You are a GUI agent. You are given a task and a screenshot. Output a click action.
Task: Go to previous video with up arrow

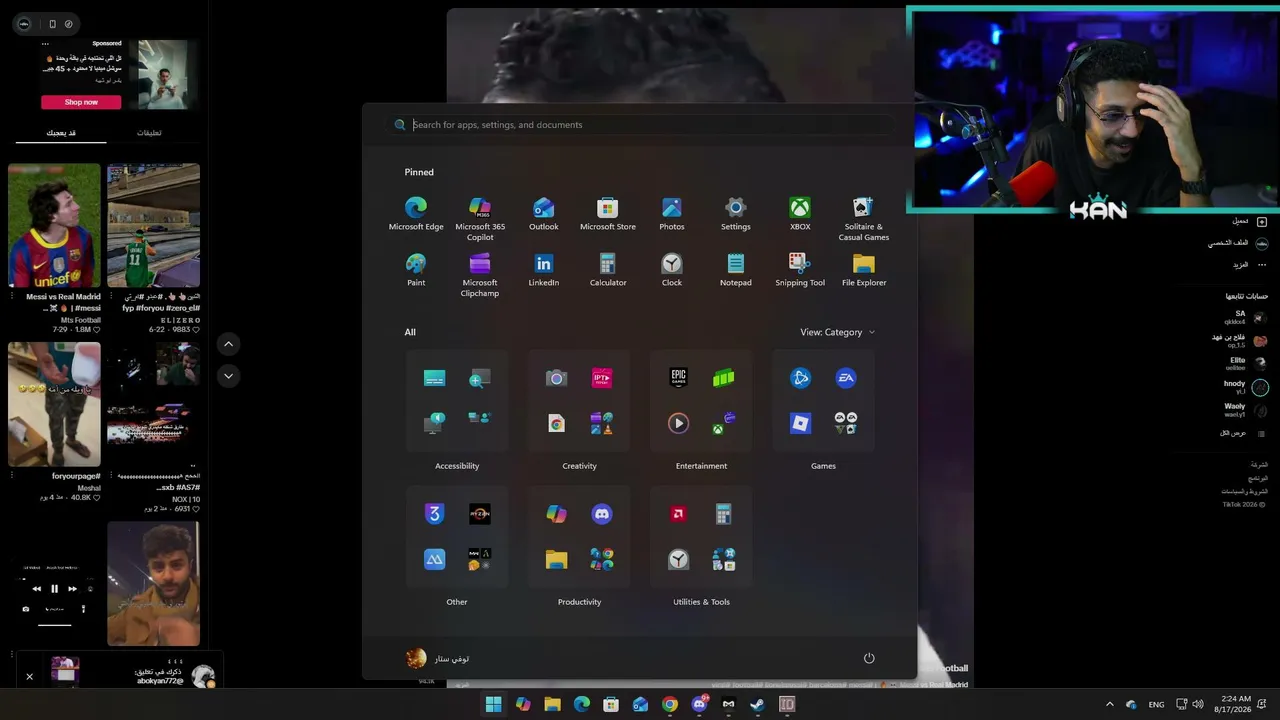(229, 344)
